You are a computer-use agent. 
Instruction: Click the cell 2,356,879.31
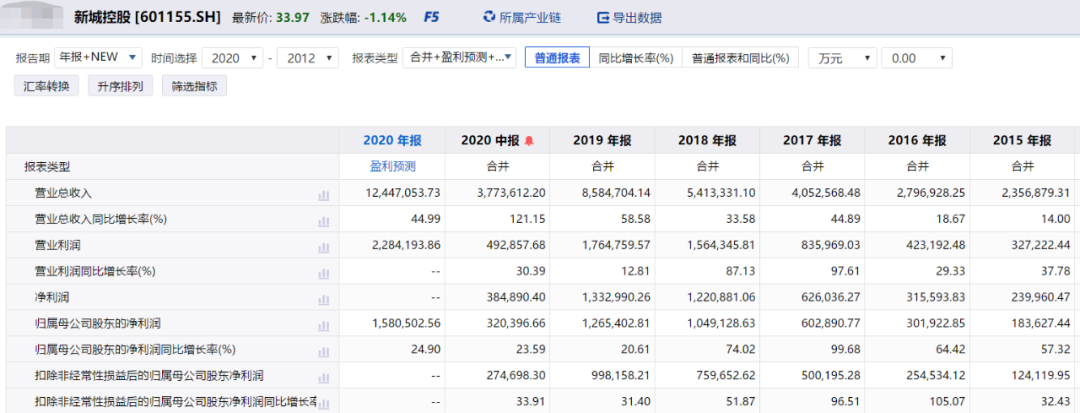point(1037,195)
